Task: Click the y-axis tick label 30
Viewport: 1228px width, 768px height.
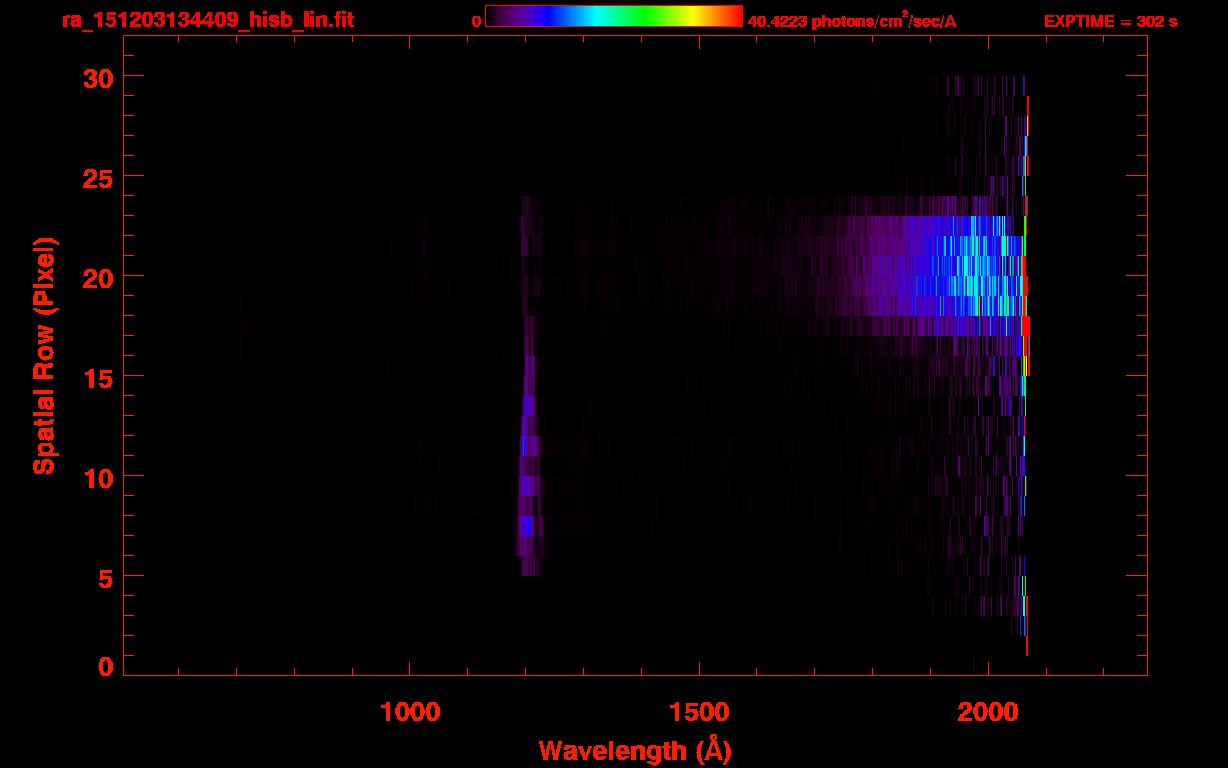Action: point(98,77)
